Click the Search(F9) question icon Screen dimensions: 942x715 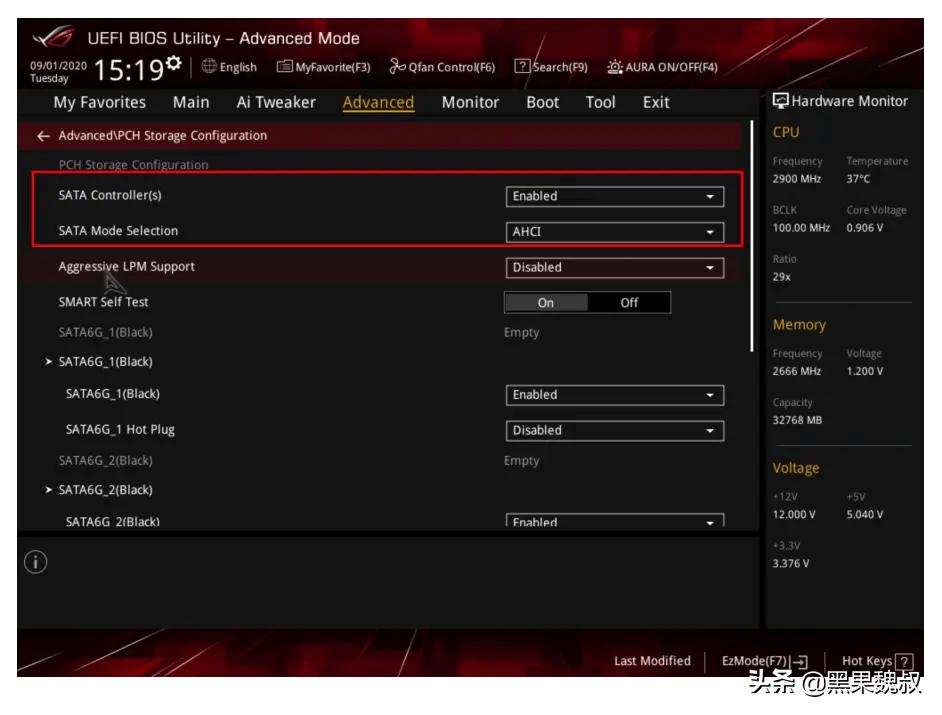pos(522,66)
